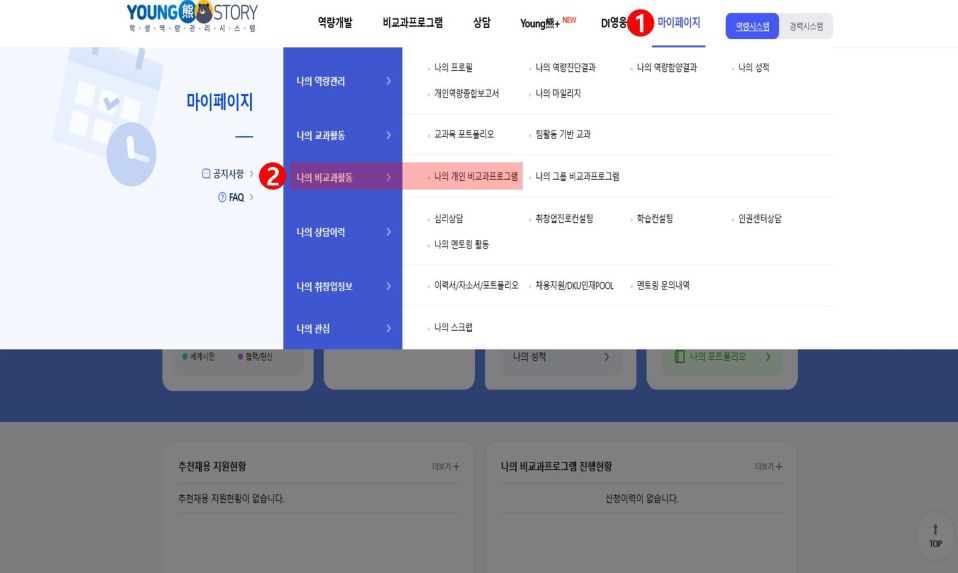Click the 나의 비교과프로그램 진행현황 heading
This screenshot has width=958, height=573.
point(556,467)
